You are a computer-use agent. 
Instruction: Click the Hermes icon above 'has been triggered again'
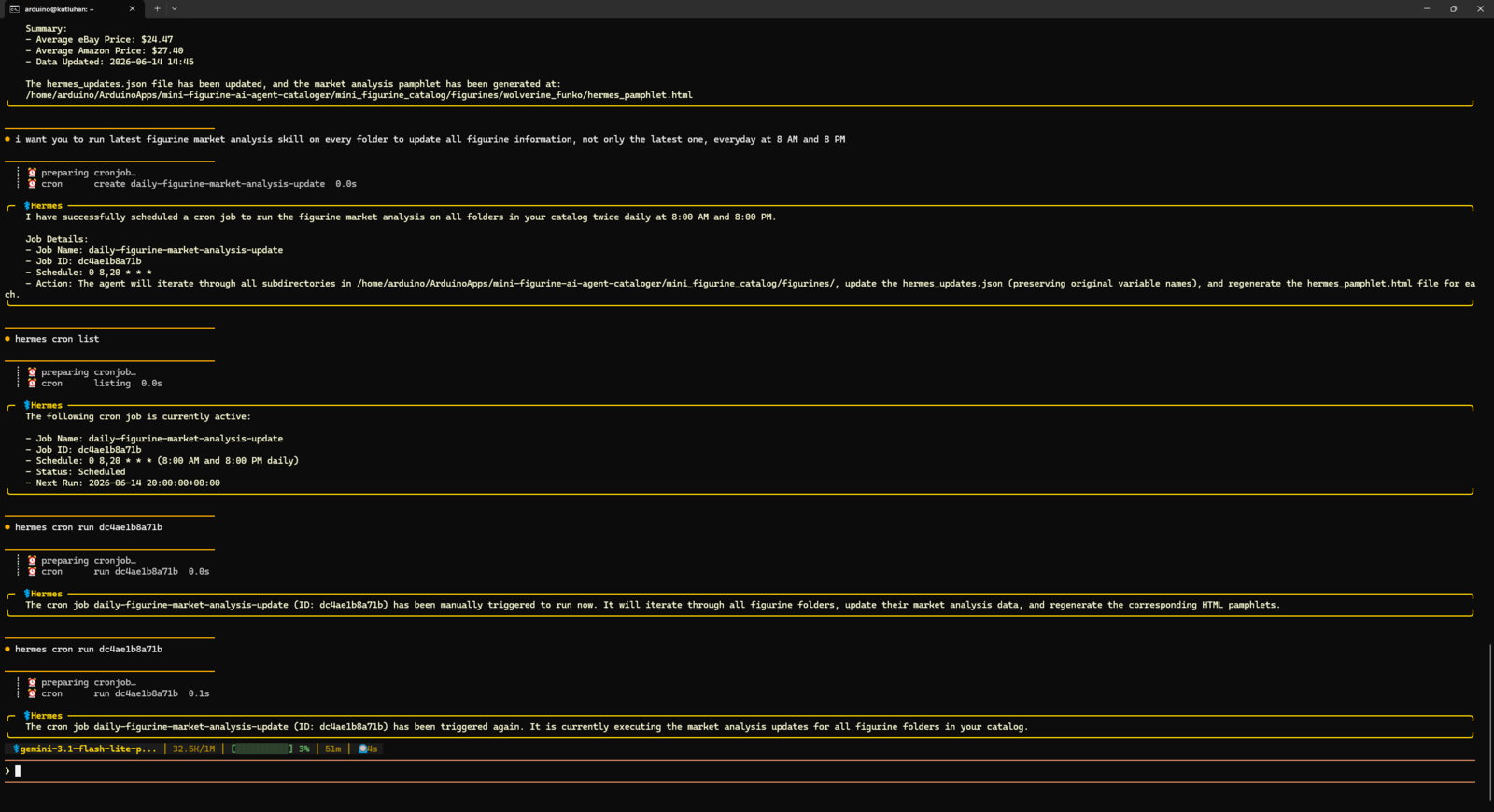27,716
